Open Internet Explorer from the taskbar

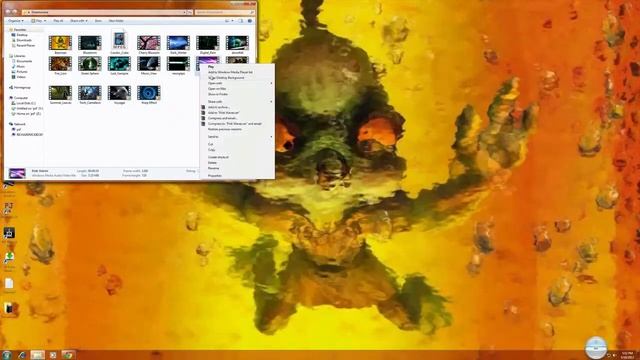coord(22,355)
